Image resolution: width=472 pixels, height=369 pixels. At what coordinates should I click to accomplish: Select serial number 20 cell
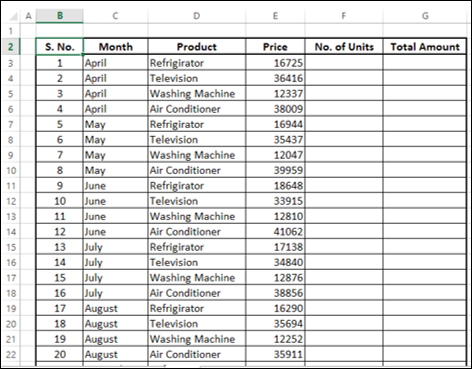(x=60, y=354)
